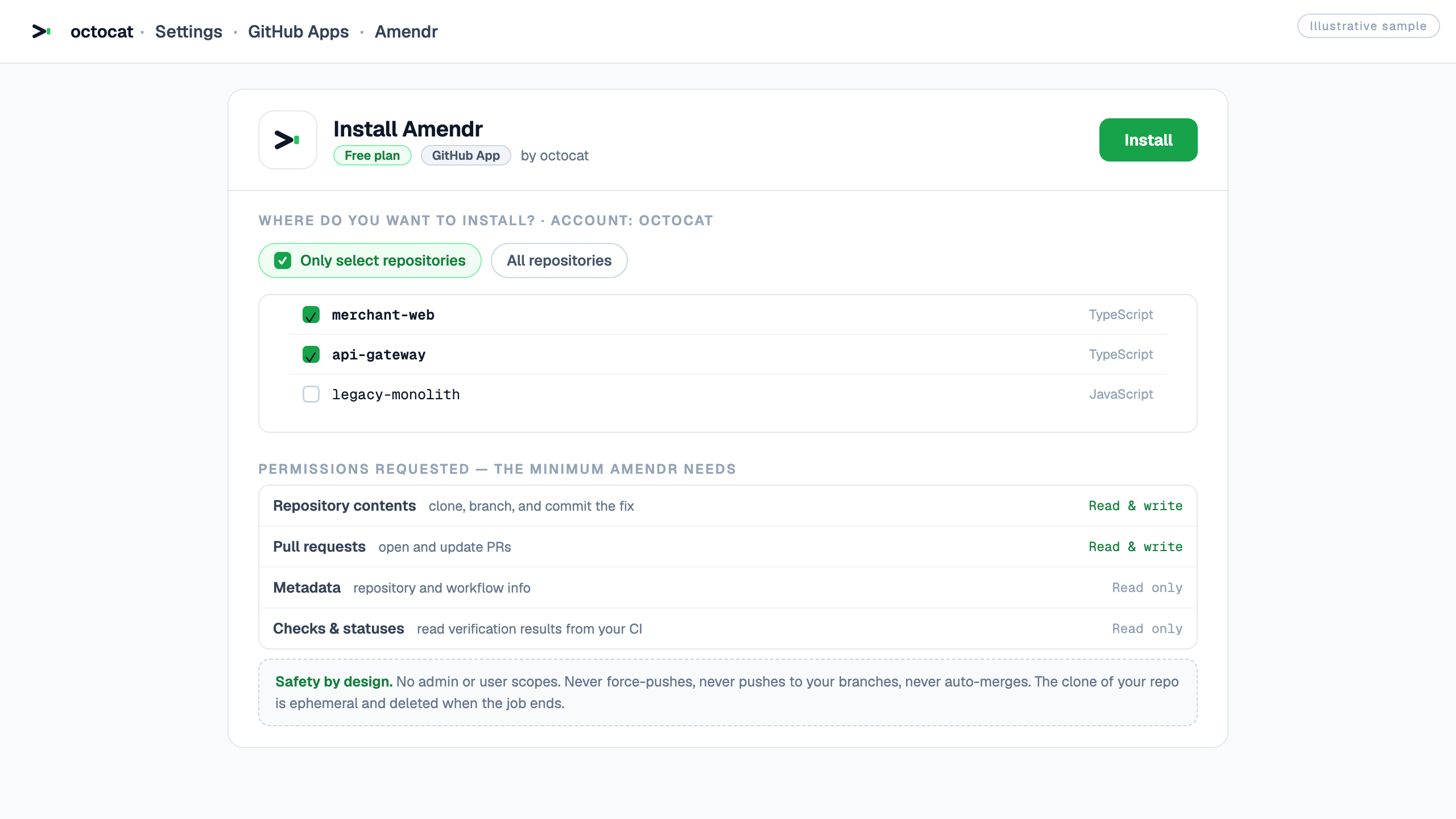The height and width of the screenshot is (819, 1456).
Task: Select the Pull requests permission row
Action: coord(728,547)
